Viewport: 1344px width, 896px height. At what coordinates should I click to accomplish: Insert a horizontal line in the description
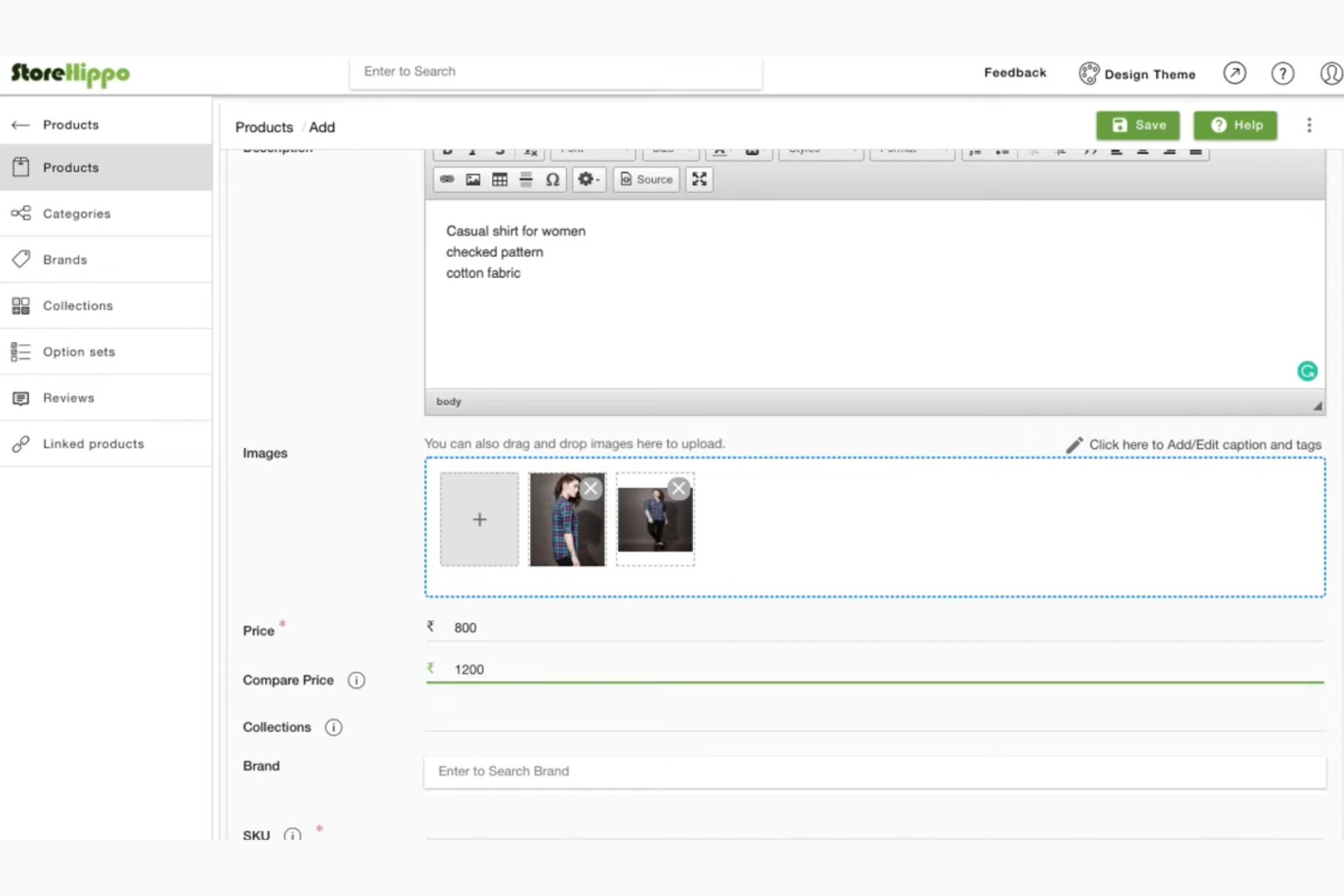coord(526,179)
